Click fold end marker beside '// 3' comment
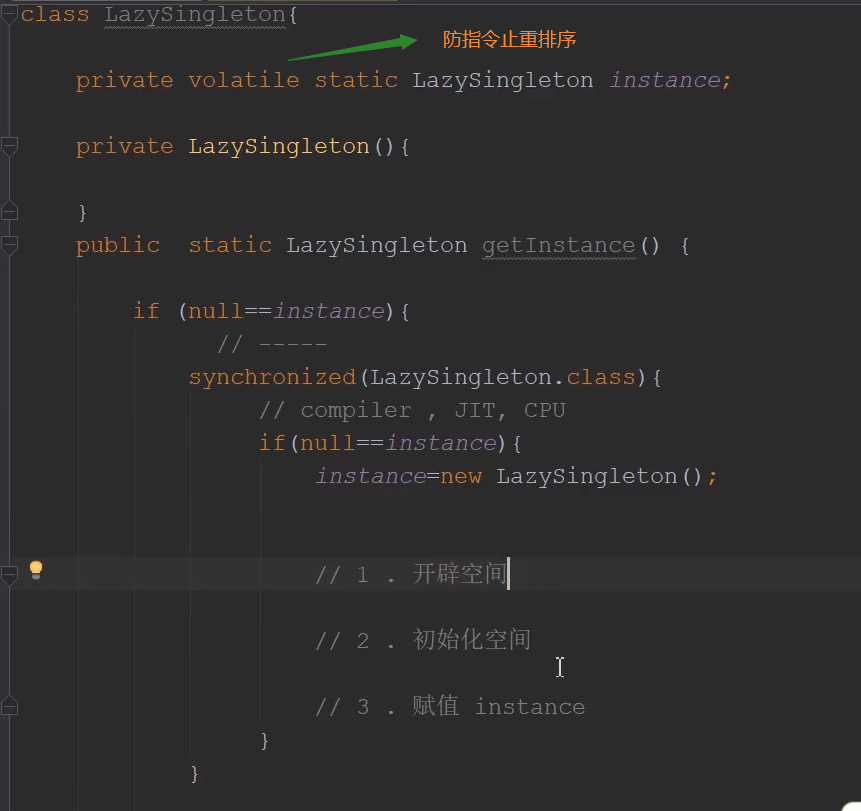 point(9,706)
